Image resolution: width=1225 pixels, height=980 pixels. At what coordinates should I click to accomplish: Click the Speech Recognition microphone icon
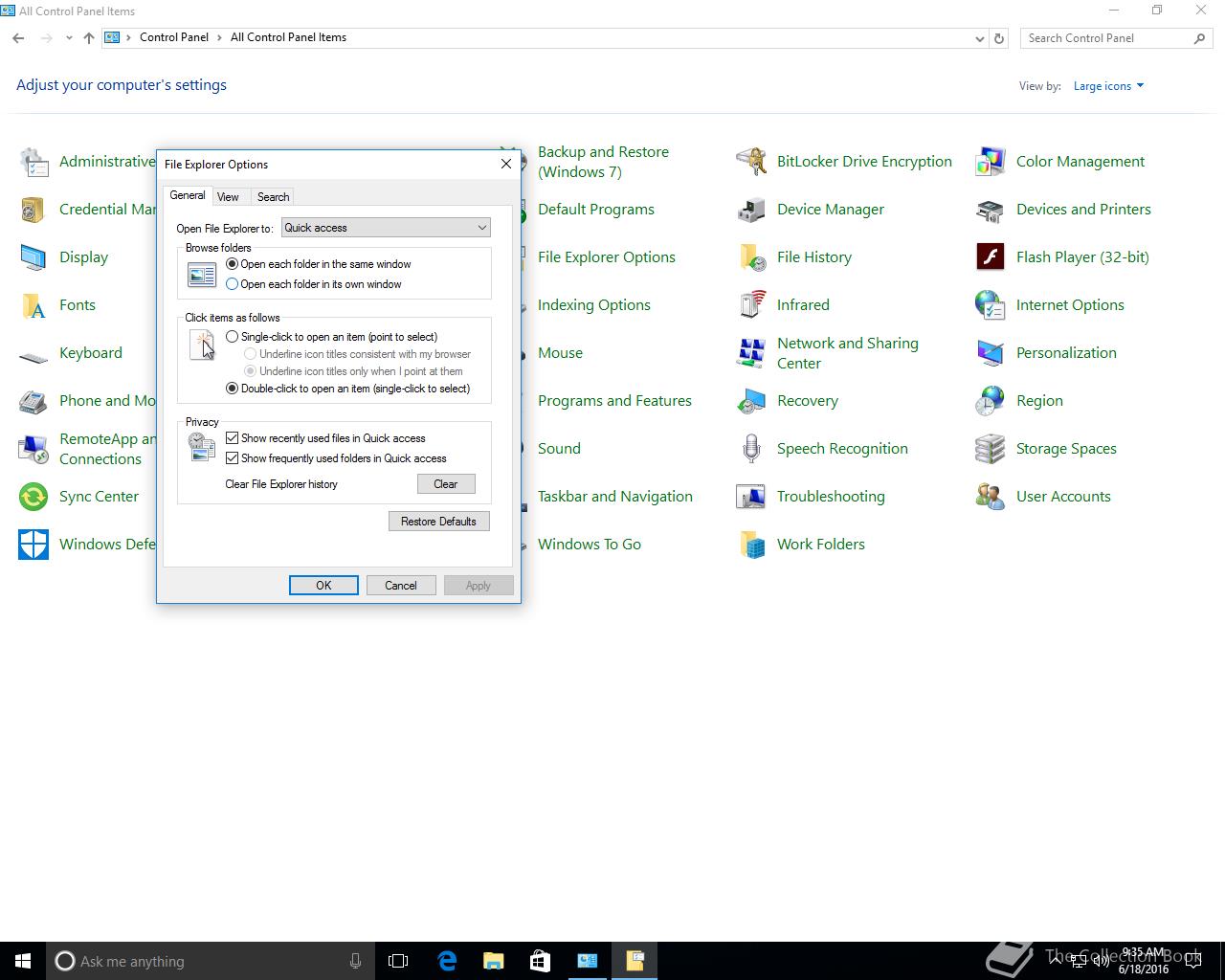point(751,449)
